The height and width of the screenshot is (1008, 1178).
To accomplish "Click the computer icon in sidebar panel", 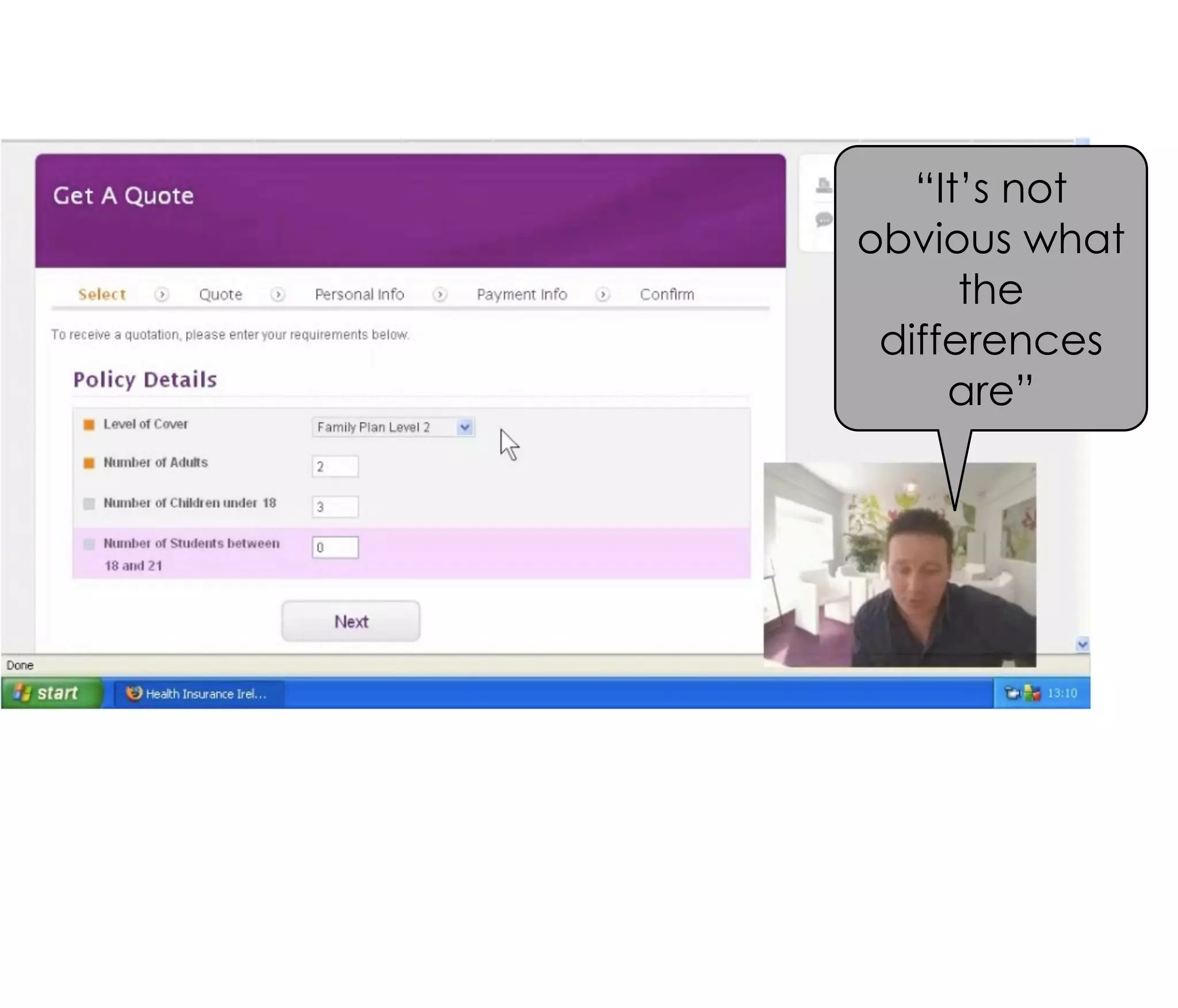I will (824, 185).
